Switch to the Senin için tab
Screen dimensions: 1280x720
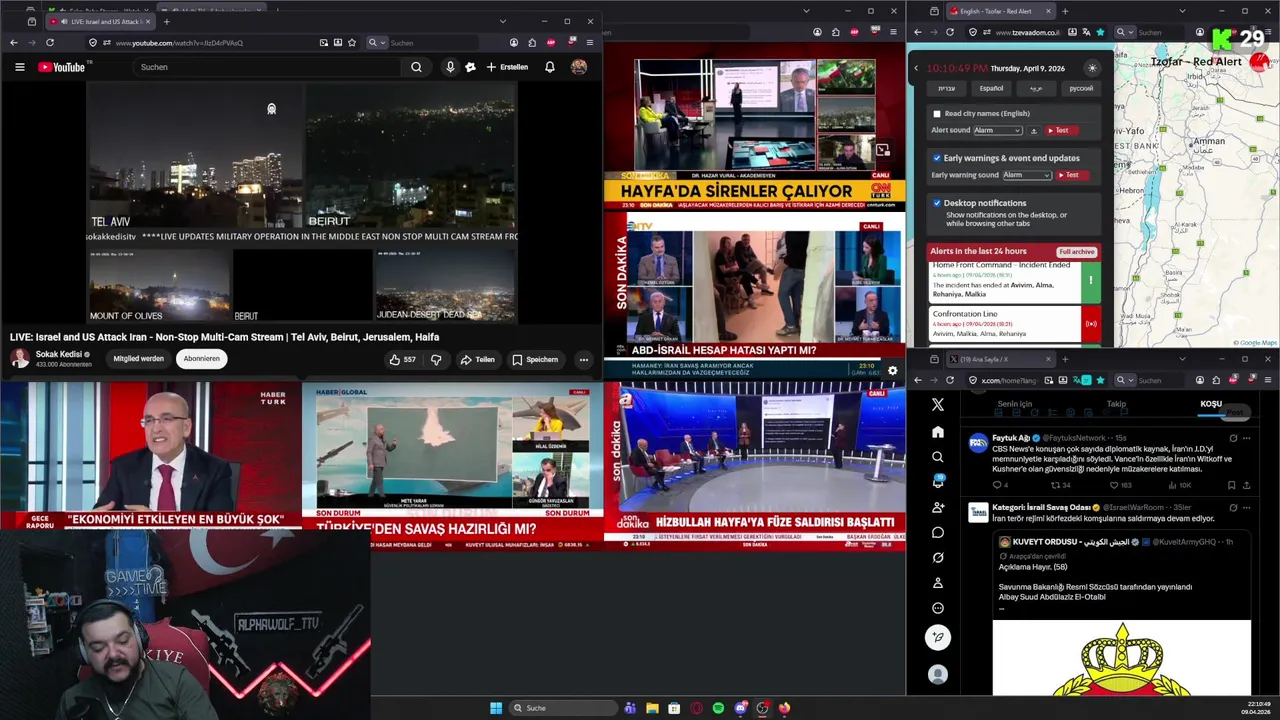pos(1015,404)
